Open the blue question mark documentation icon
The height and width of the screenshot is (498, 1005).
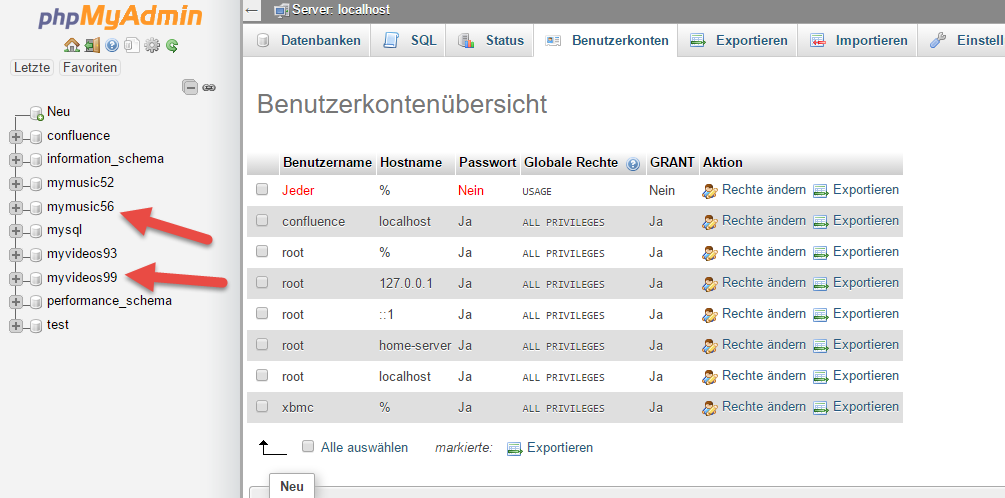tap(112, 46)
